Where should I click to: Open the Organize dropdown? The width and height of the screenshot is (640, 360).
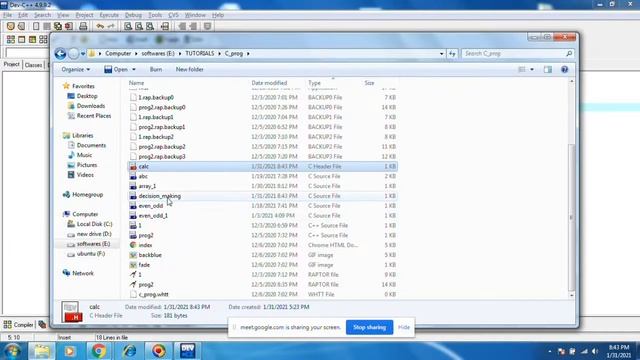click(x=76, y=69)
